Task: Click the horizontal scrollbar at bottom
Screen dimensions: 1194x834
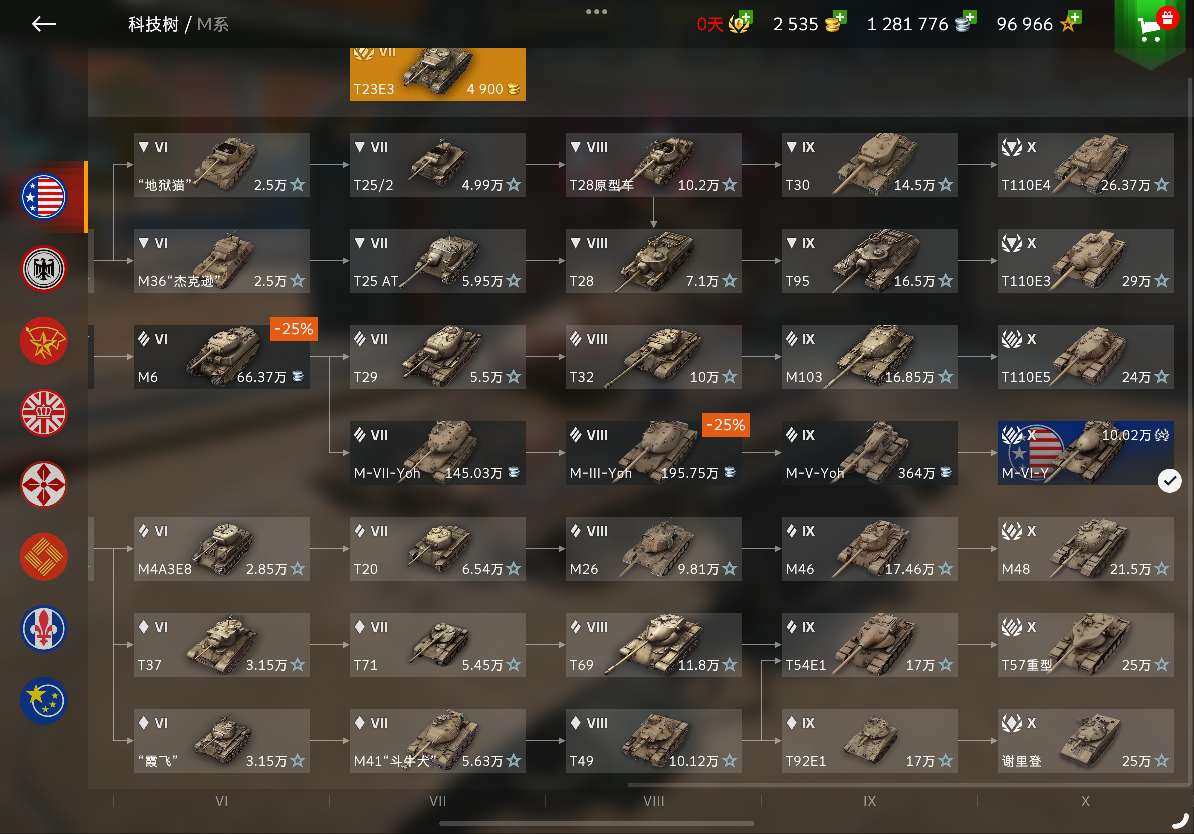Action: click(x=596, y=823)
